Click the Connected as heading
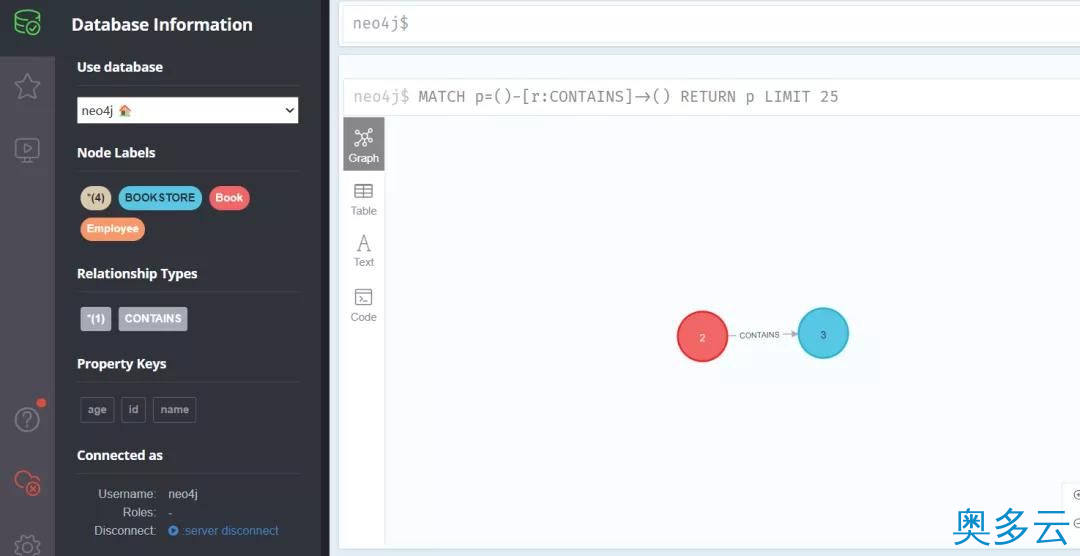 (120, 455)
